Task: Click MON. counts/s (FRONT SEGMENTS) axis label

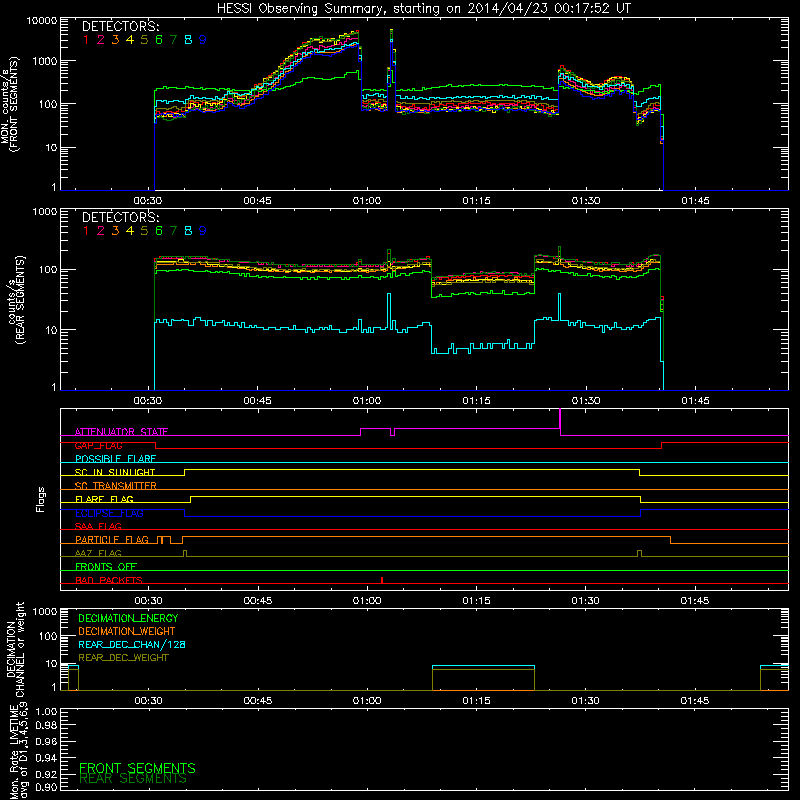Action: pos(10,105)
